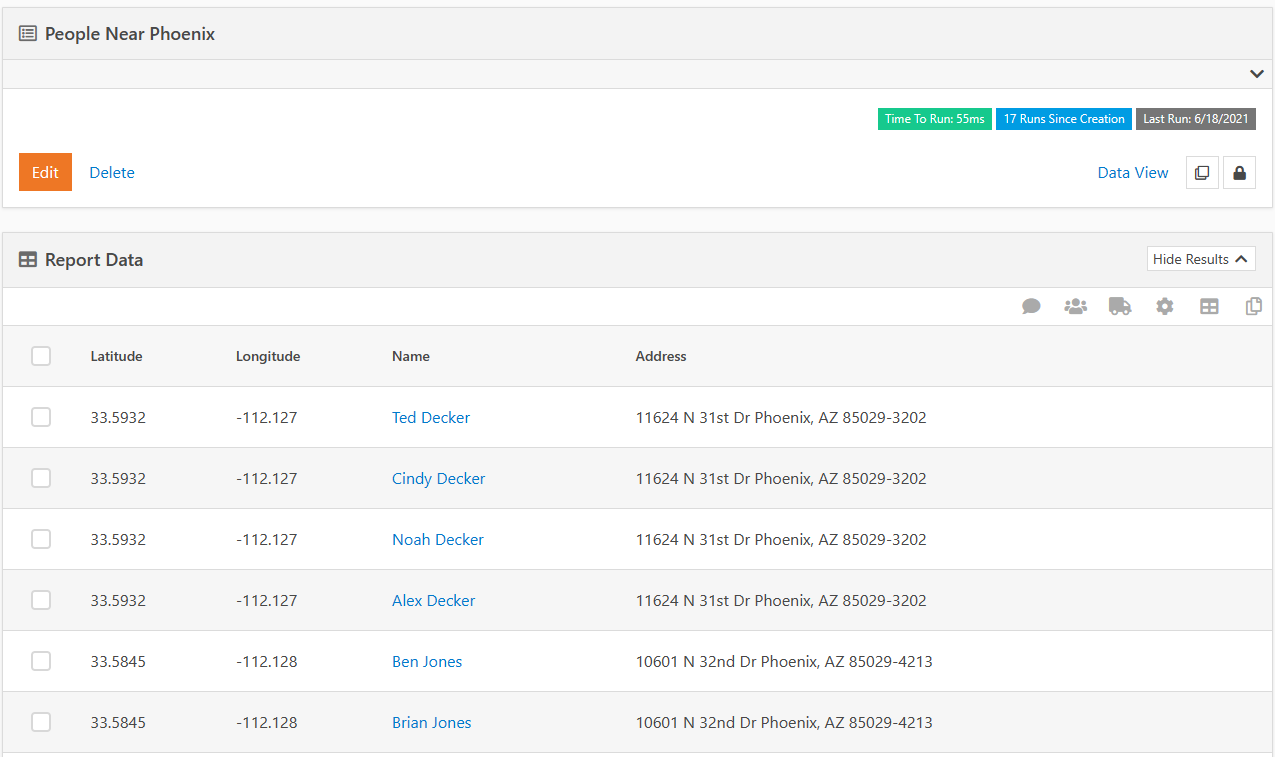
Task: Click the truck launch workflow icon
Action: pyautogui.click(x=1120, y=307)
